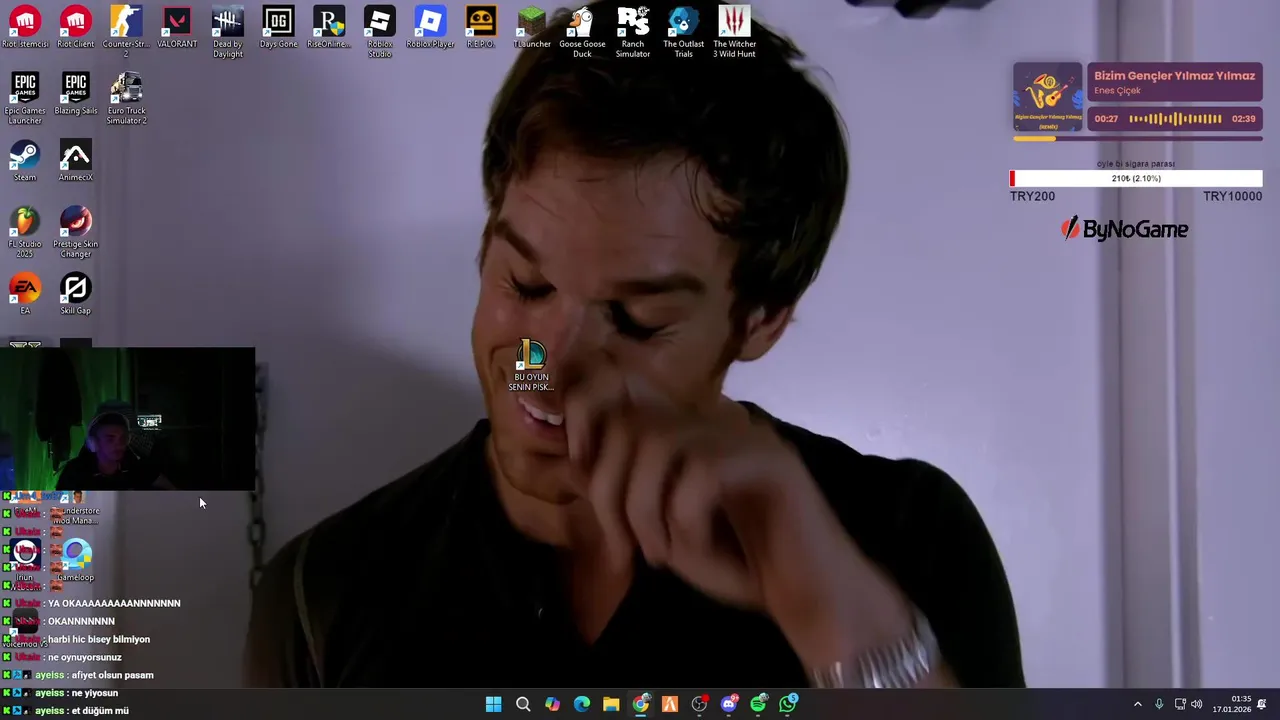Screen dimensions: 1280x720
Task: Click chat message 'afiyet olsun pasam'
Action: pos(112,675)
